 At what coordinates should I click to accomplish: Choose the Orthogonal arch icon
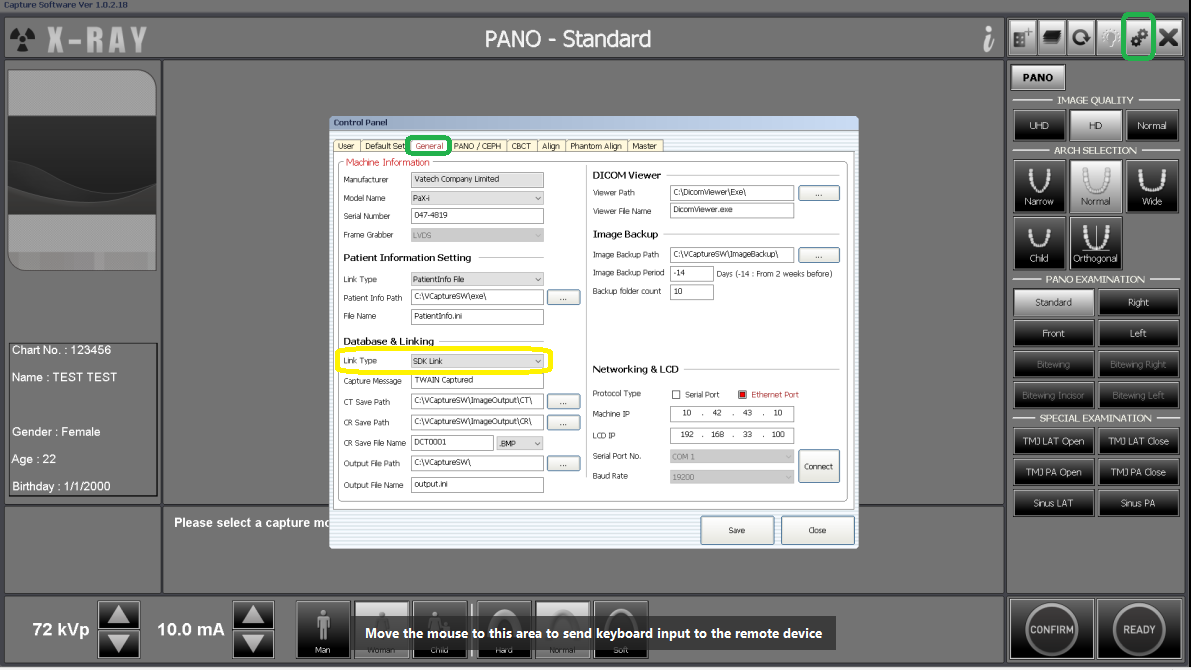click(x=1095, y=243)
